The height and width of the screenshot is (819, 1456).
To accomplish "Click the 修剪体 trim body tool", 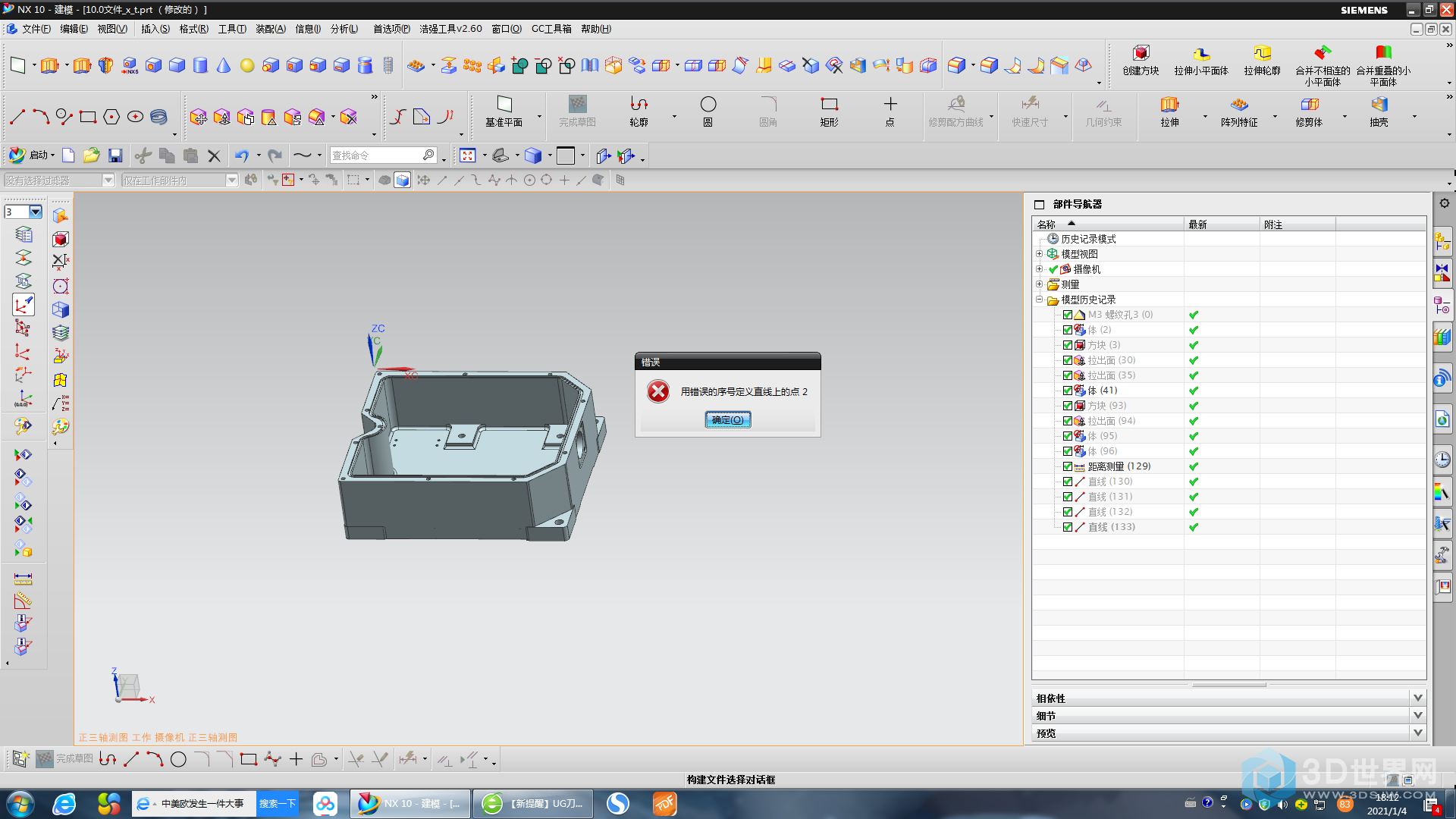I will 1309,111.
